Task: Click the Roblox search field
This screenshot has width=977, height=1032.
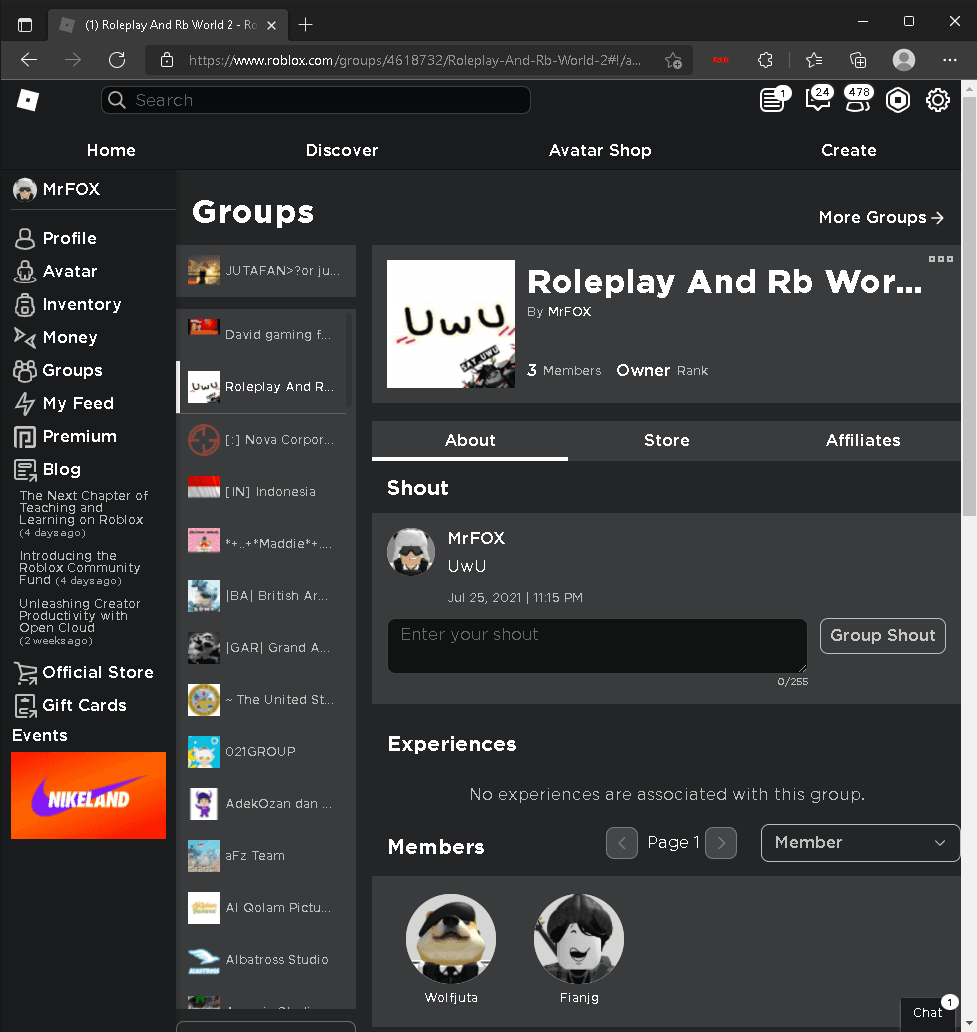Action: pyautogui.click(x=316, y=100)
